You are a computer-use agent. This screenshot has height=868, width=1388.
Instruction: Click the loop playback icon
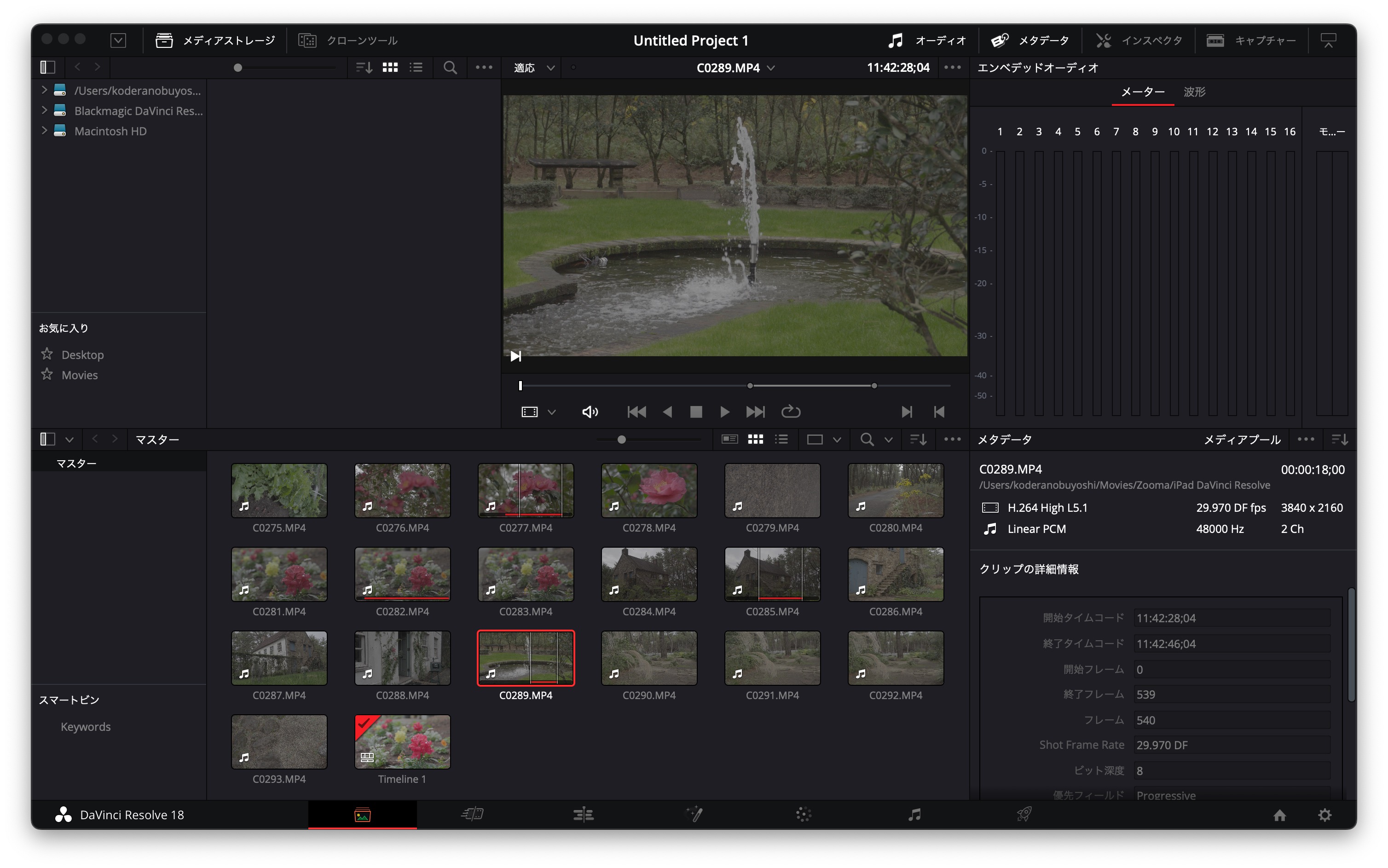tap(791, 411)
